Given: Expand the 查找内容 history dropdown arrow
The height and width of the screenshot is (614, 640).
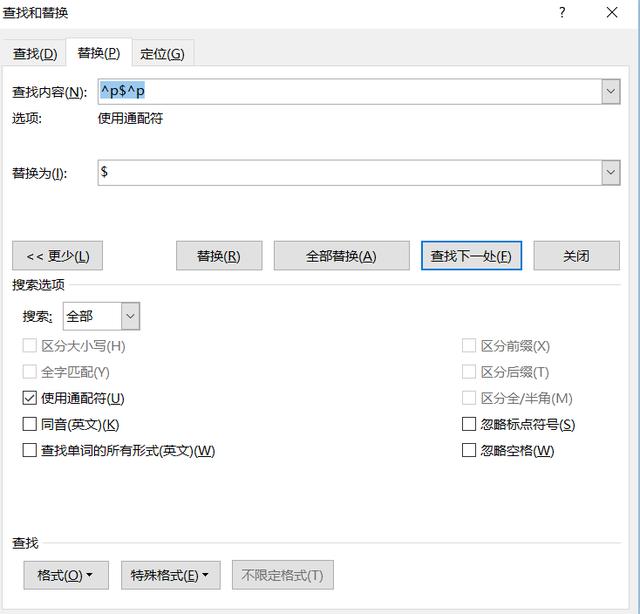Looking at the screenshot, I should [611, 91].
